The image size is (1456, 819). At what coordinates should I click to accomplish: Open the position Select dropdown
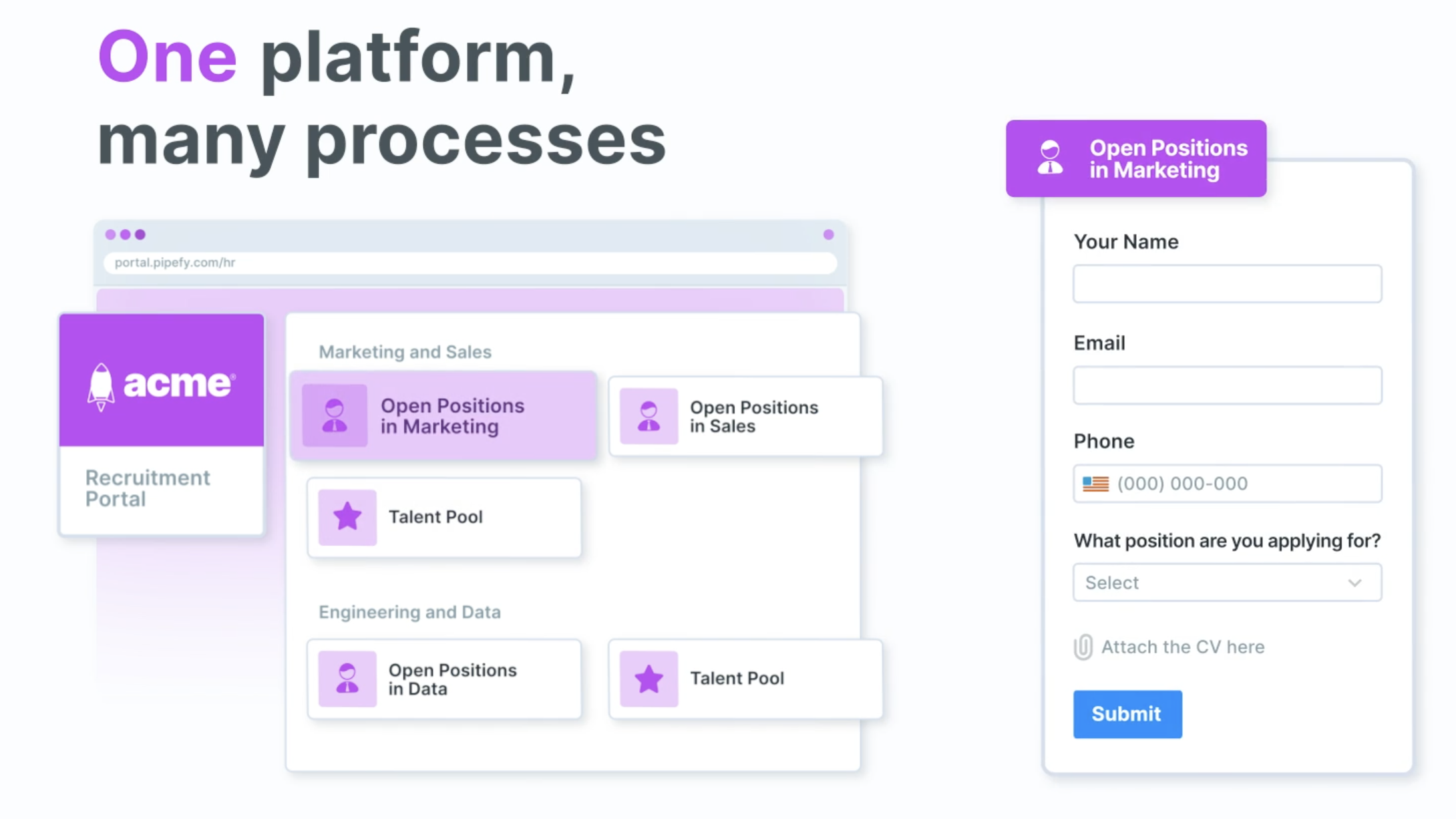(1216, 583)
